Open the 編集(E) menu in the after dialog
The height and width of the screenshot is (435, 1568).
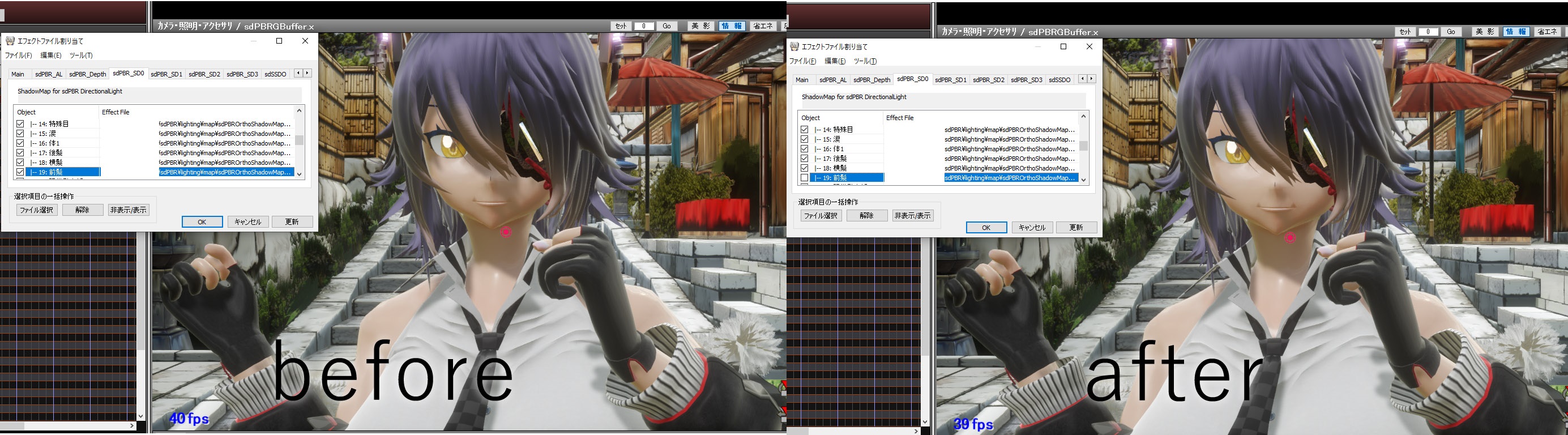click(x=835, y=61)
